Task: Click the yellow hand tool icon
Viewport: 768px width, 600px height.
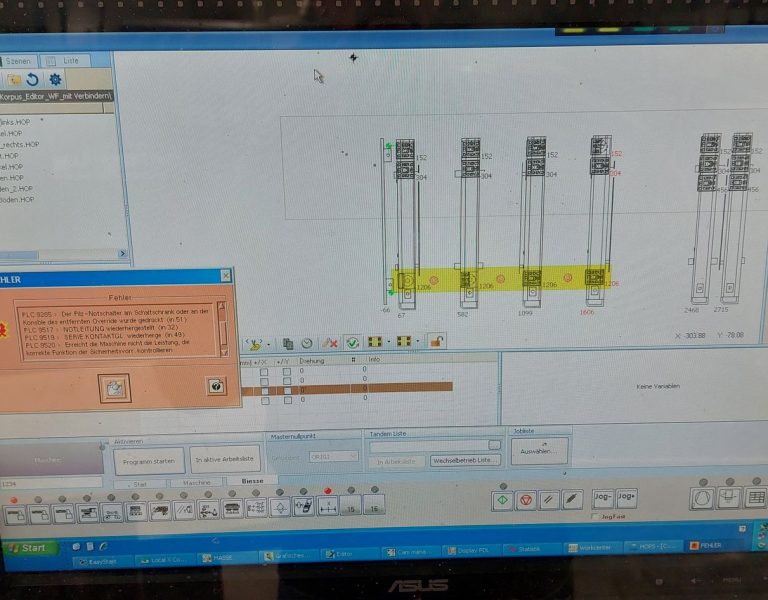Action: [x=254, y=344]
